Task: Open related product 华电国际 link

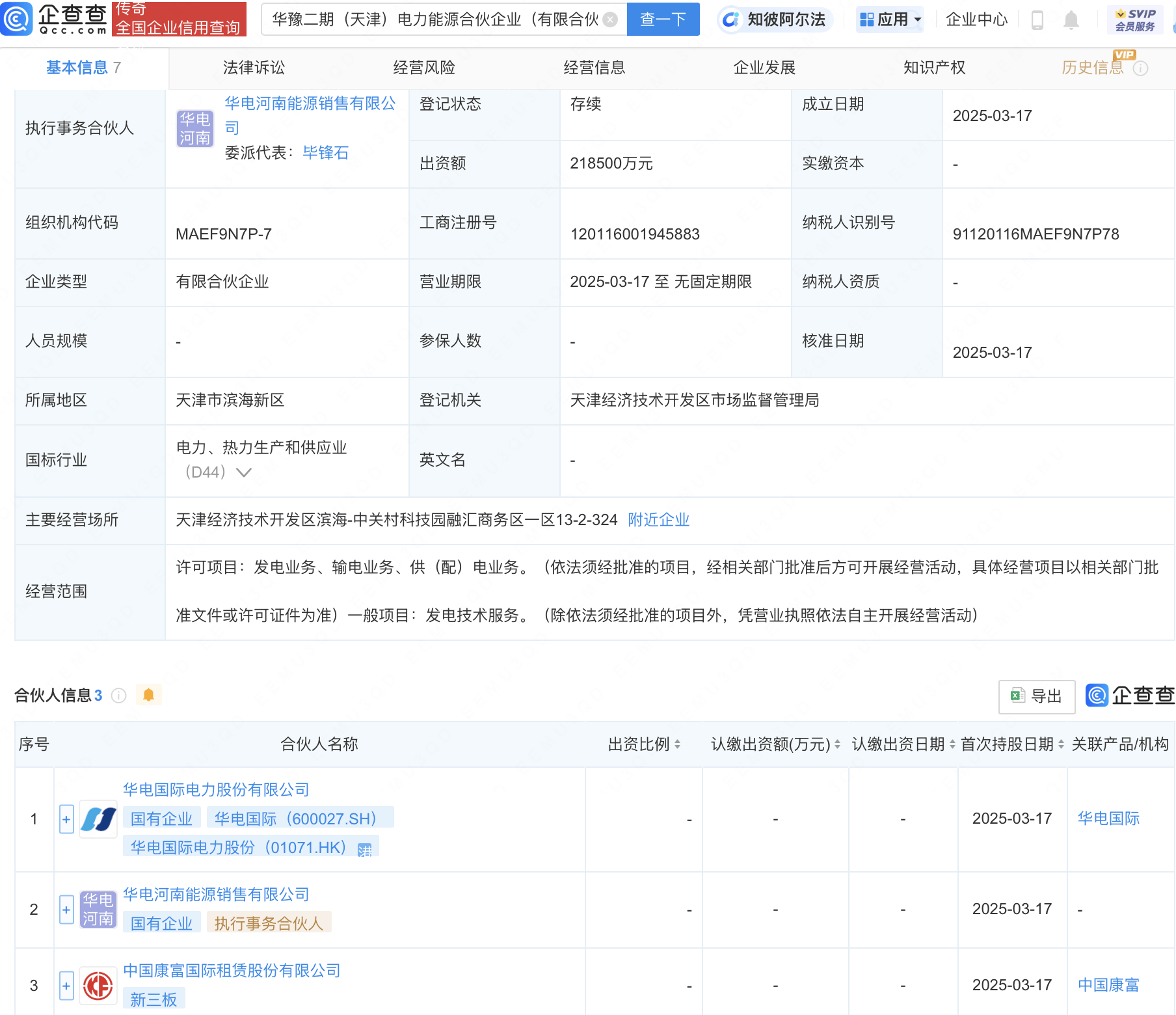Action: pos(1108,819)
